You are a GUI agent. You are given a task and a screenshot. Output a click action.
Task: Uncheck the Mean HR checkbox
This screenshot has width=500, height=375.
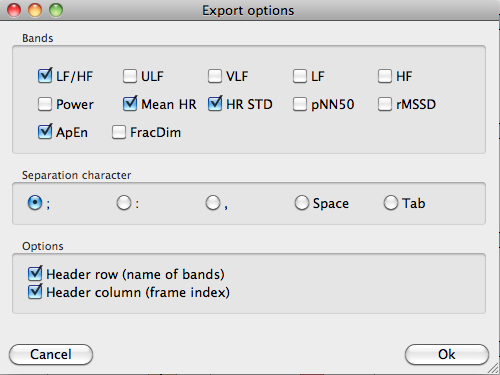pyautogui.click(x=130, y=104)
